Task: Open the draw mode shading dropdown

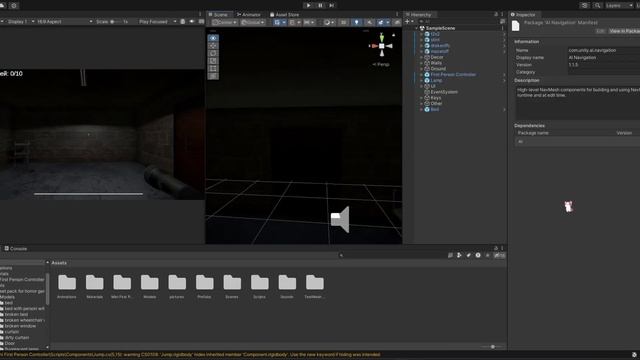Action: click(x=329, y=22)
